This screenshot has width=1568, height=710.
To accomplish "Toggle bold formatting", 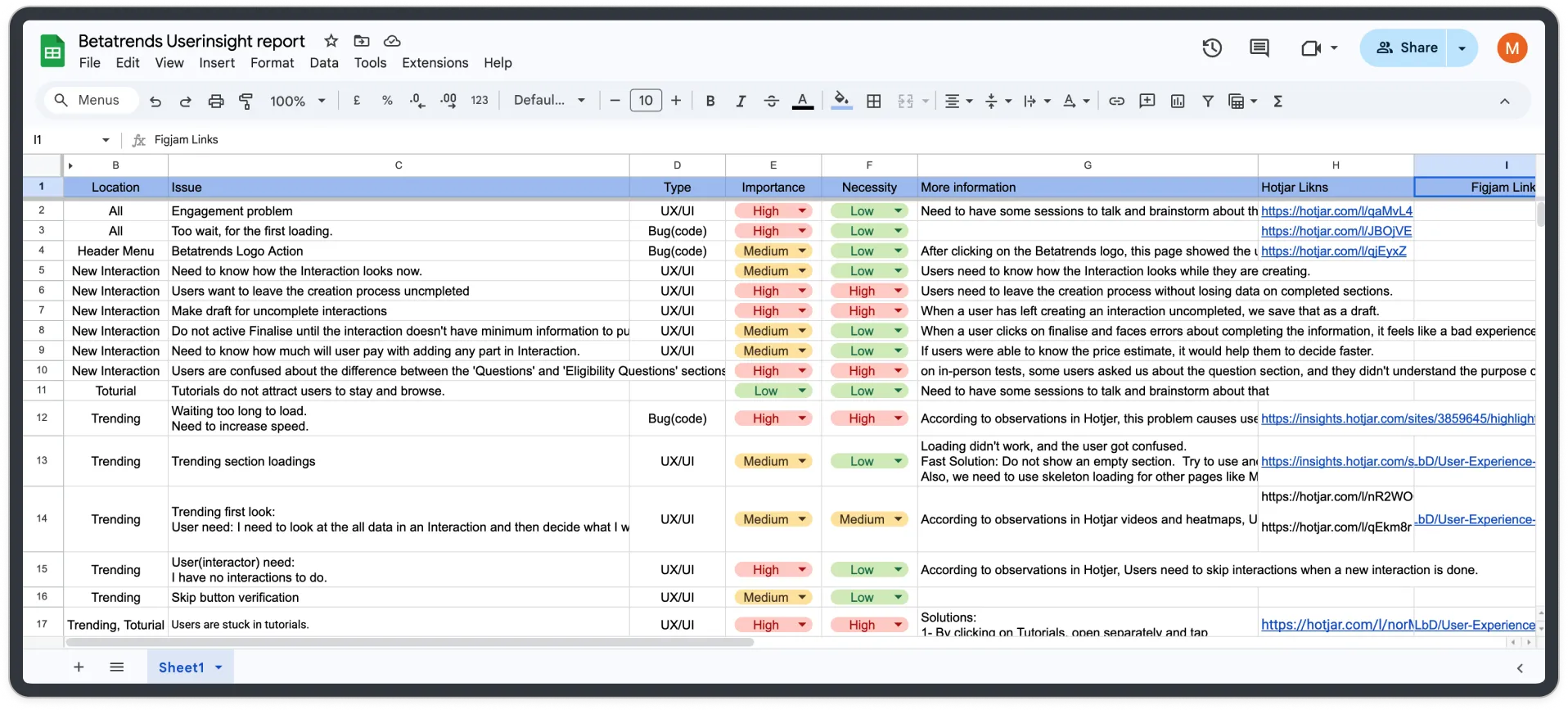I will point(710,101).
